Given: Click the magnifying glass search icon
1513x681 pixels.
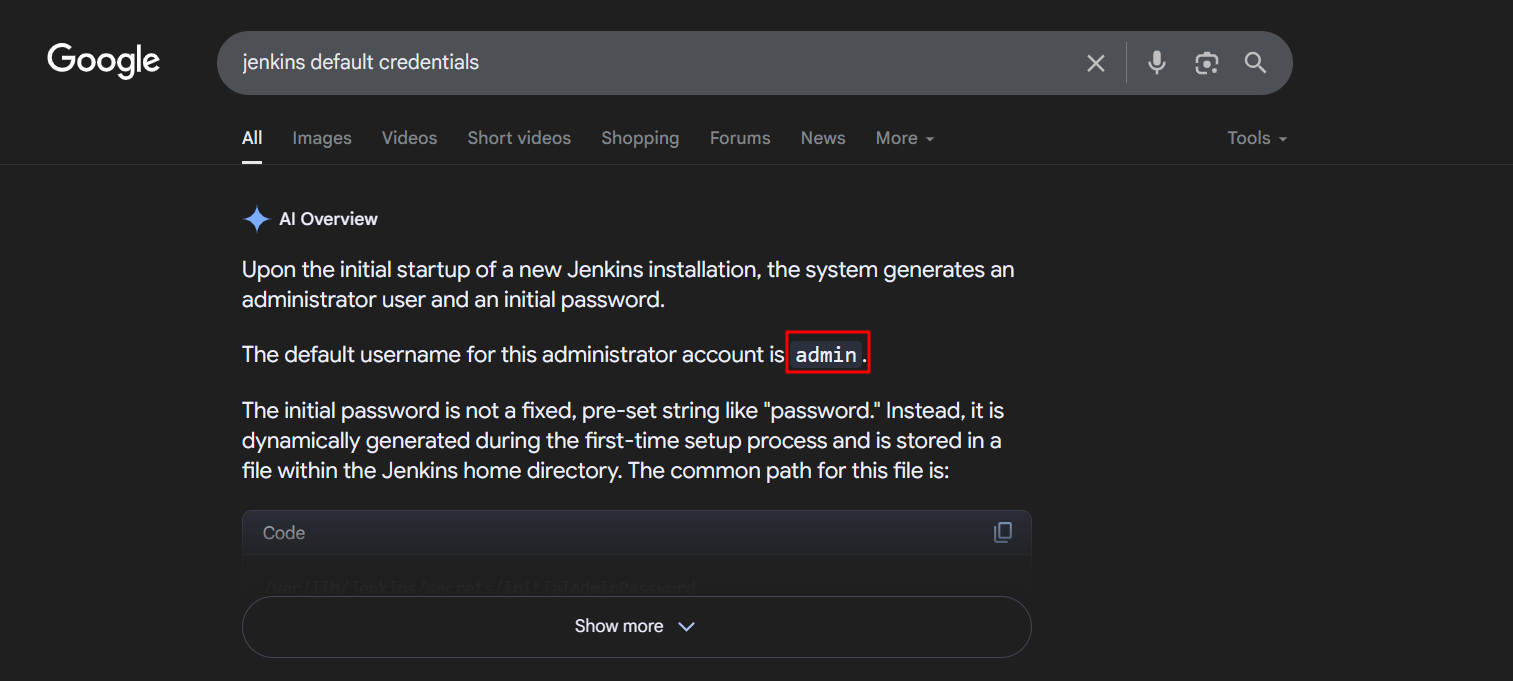Looking at the screenshot, I should tap(1256, 63).
